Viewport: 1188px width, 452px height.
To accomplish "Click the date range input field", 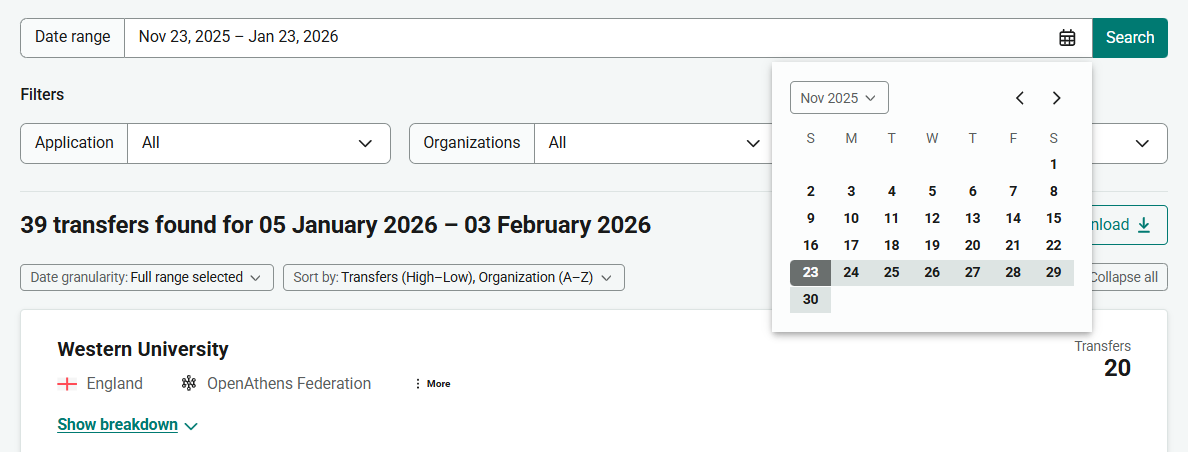I will tap(608, 38).
